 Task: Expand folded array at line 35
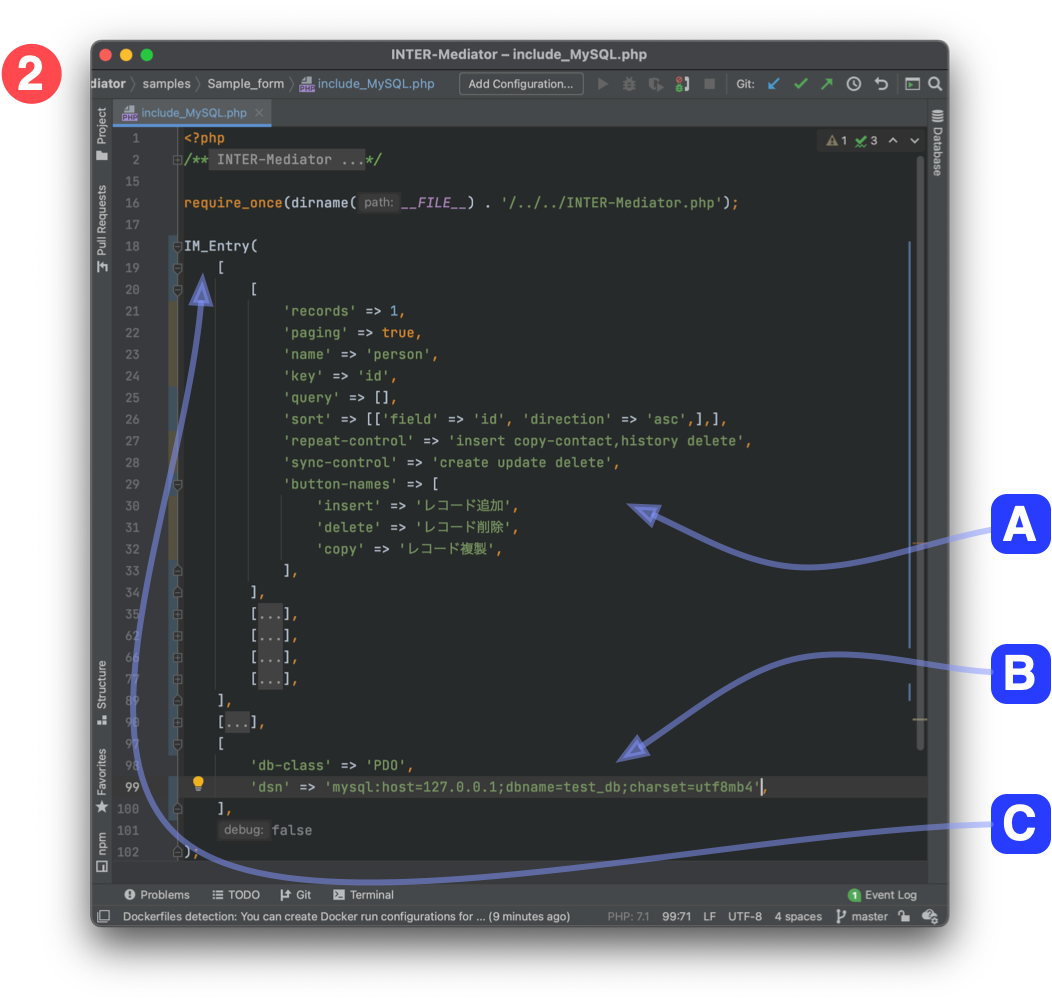click(x=177, y=614)
